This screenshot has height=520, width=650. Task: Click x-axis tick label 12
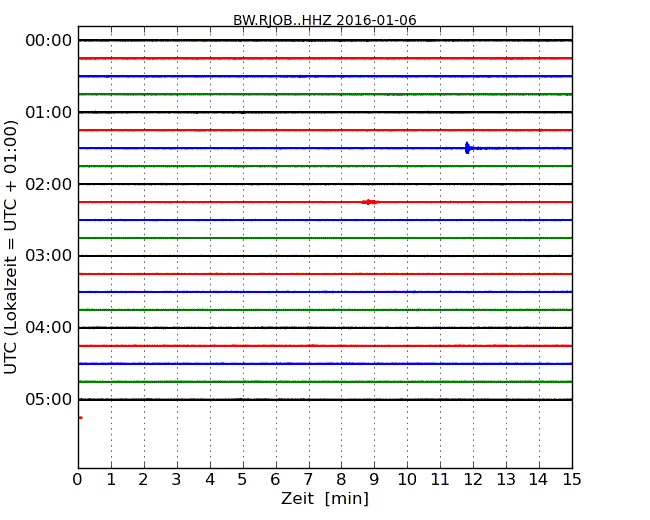point(473,480)
